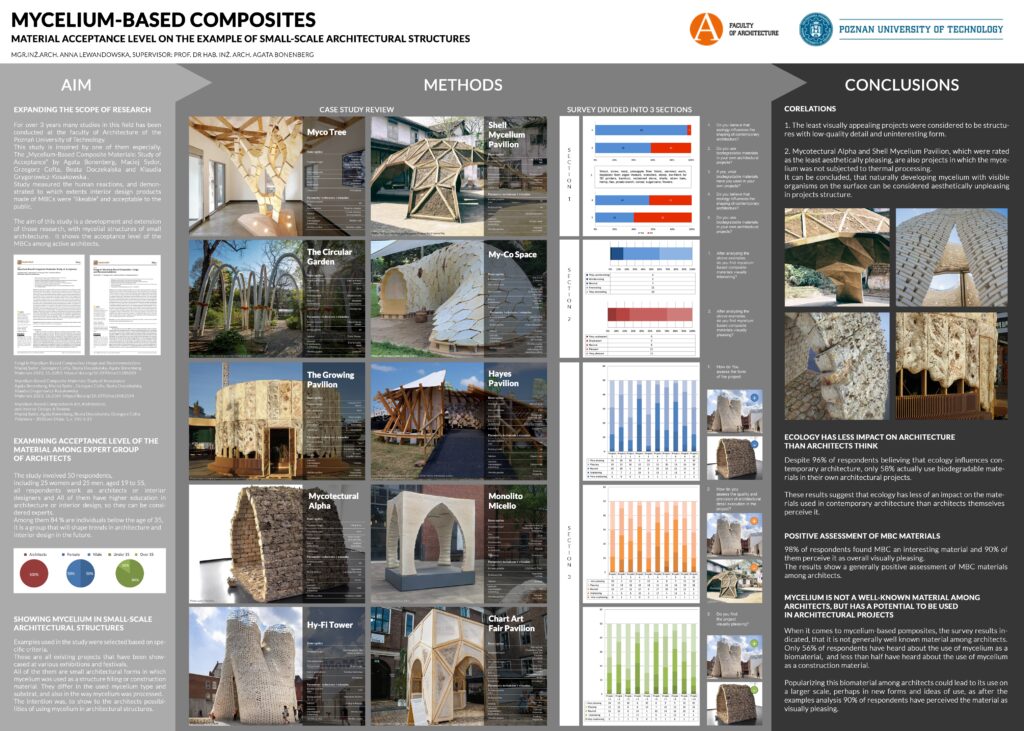1024x731 pixels.
Task: Open The Growing Pavilion case study photo
Action: click(246, 421)
